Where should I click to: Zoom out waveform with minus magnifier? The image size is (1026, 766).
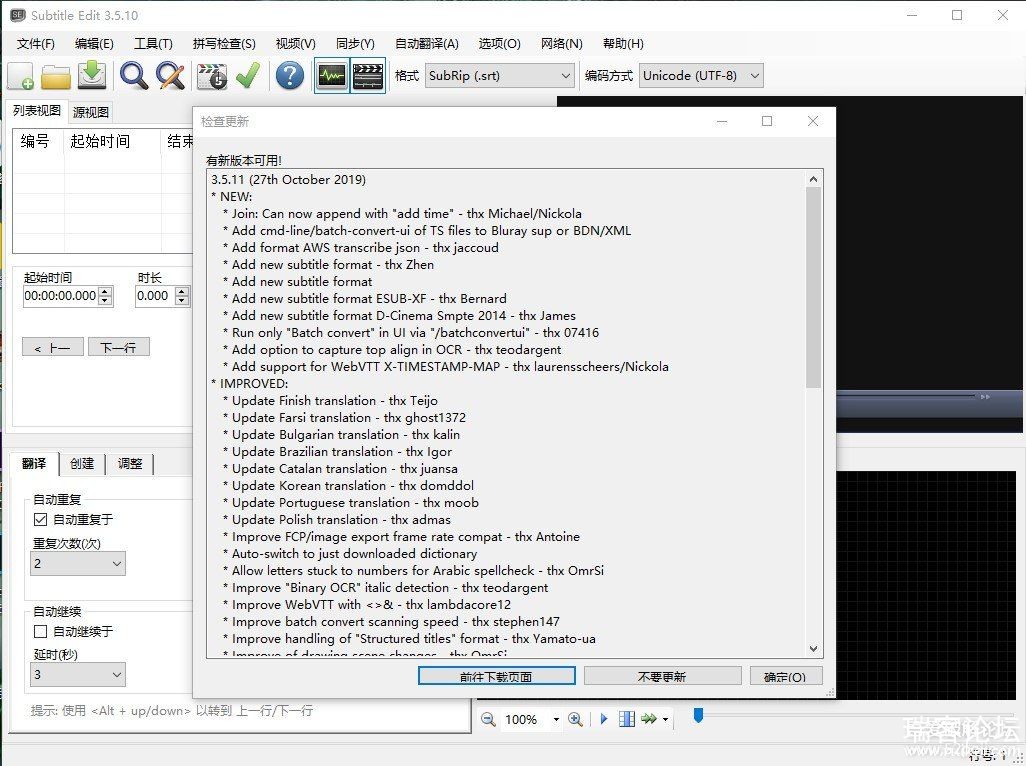(488, 720)
